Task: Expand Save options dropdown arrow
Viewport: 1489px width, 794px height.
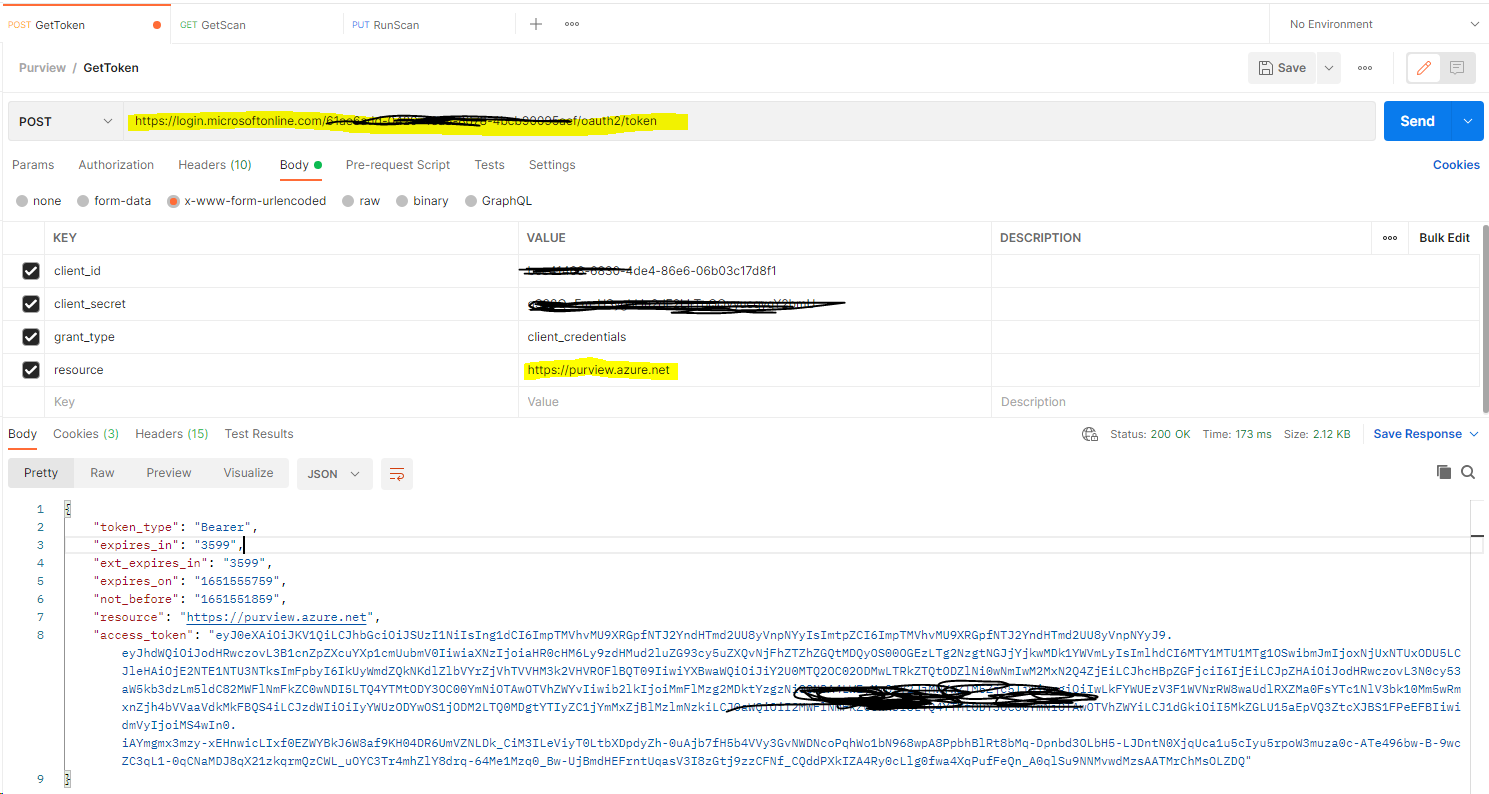Action: pyautogui.click(x=1328, y=68)
